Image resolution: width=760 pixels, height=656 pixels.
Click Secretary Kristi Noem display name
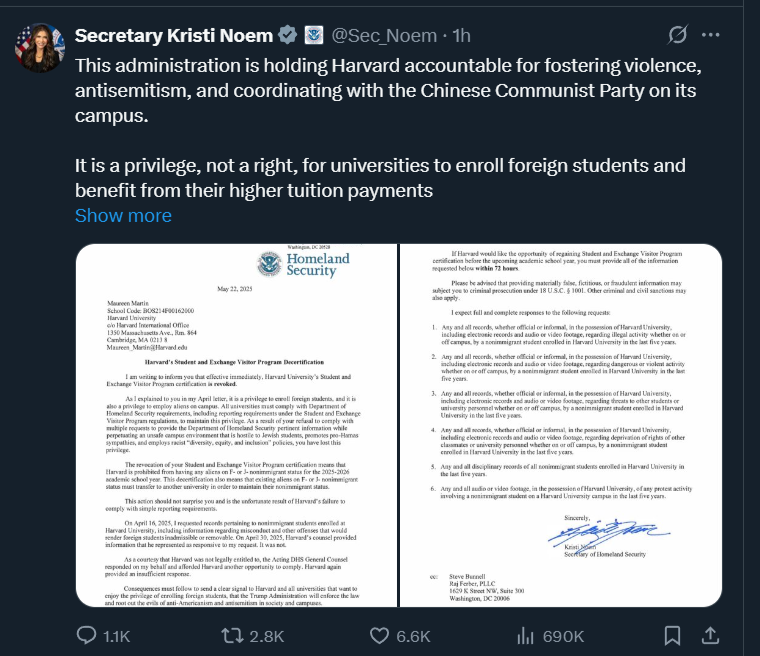(x=174, y=35)
